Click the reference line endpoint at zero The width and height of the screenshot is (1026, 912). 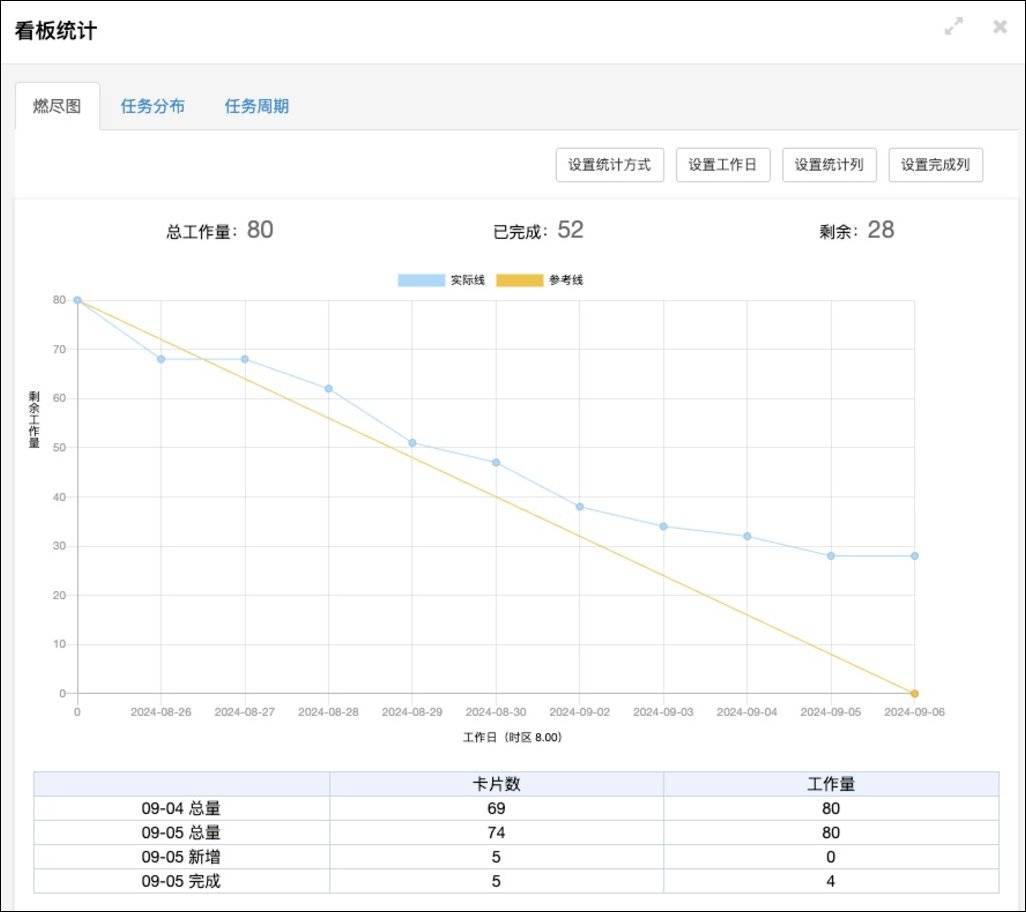pyautogui.click(x=914, y=693)
